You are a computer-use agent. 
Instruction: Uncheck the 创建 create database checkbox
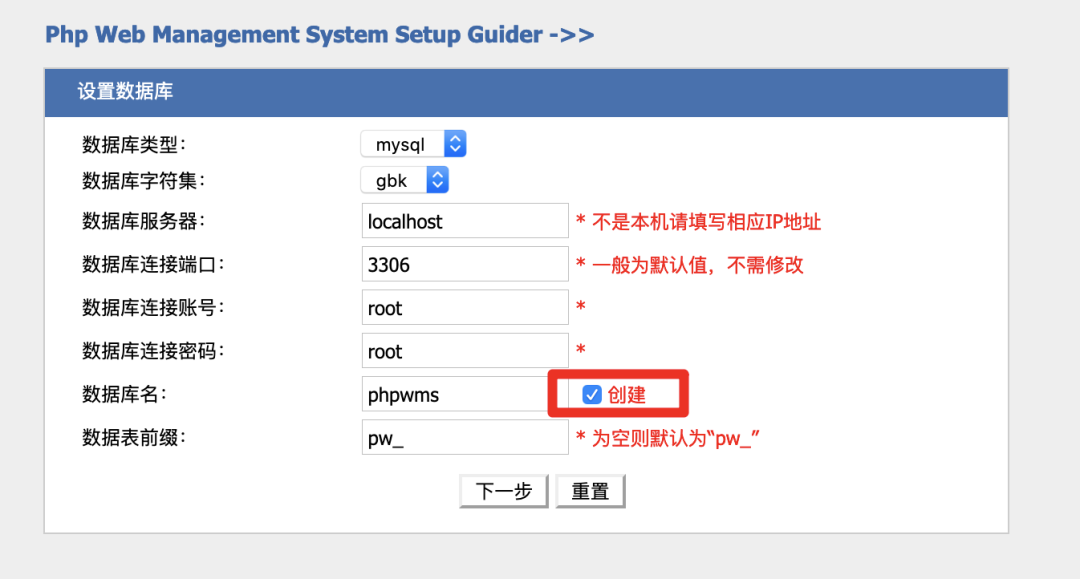pos(592,394)
